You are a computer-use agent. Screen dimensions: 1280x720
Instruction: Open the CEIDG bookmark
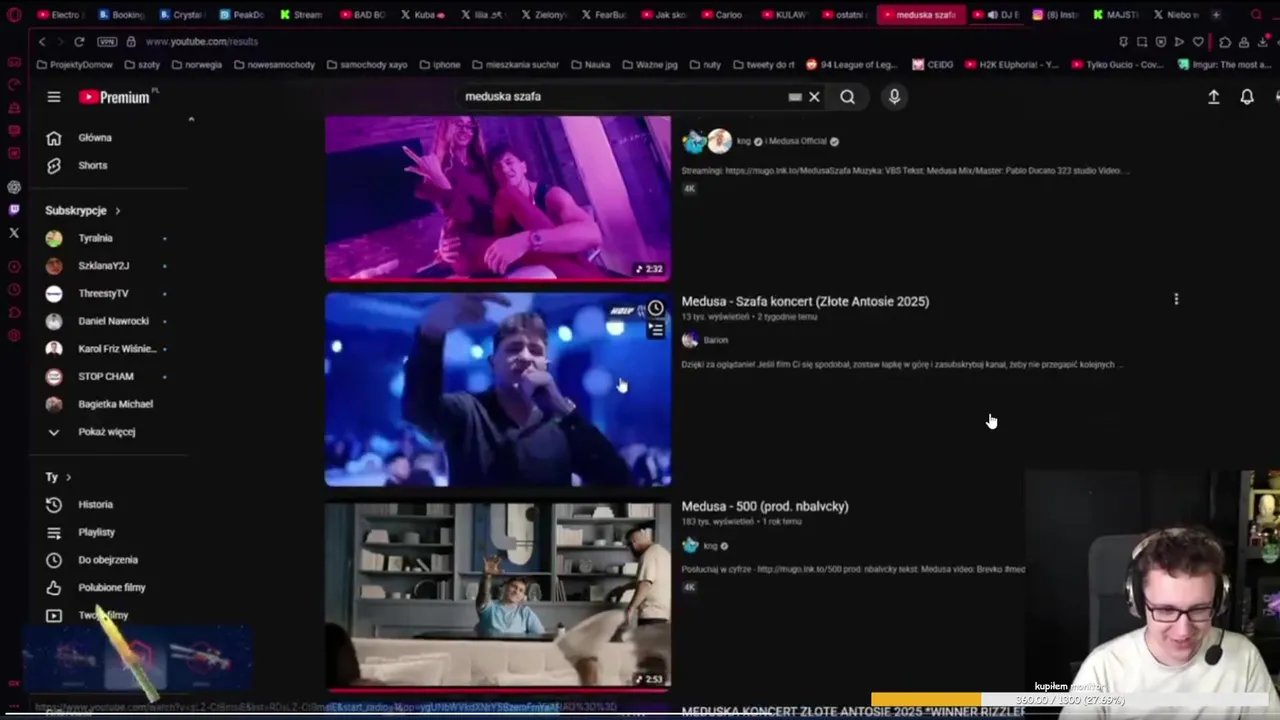[933, 65]
